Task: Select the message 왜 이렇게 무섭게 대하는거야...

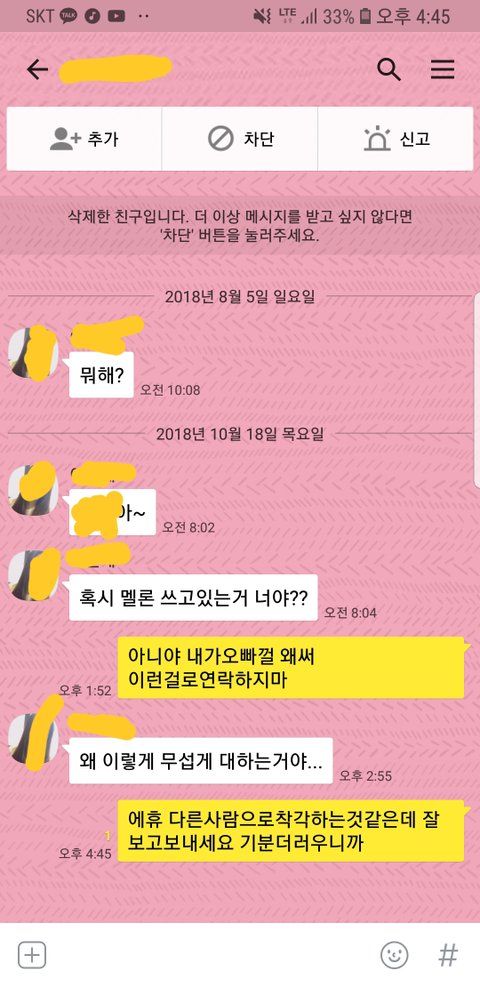Action: point(201,760)
